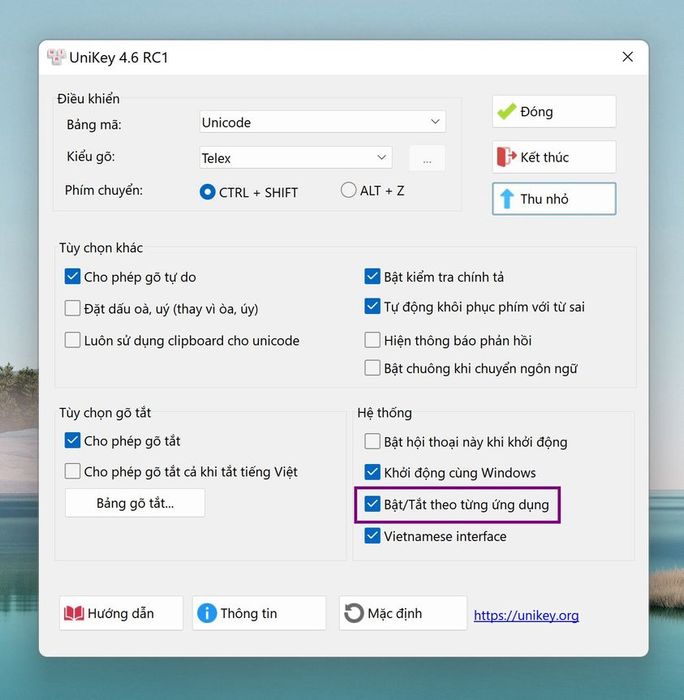684x700 pixels.
Task: Click the Thông tin info button
Action: pyautogui.click(x=258, y=613)
